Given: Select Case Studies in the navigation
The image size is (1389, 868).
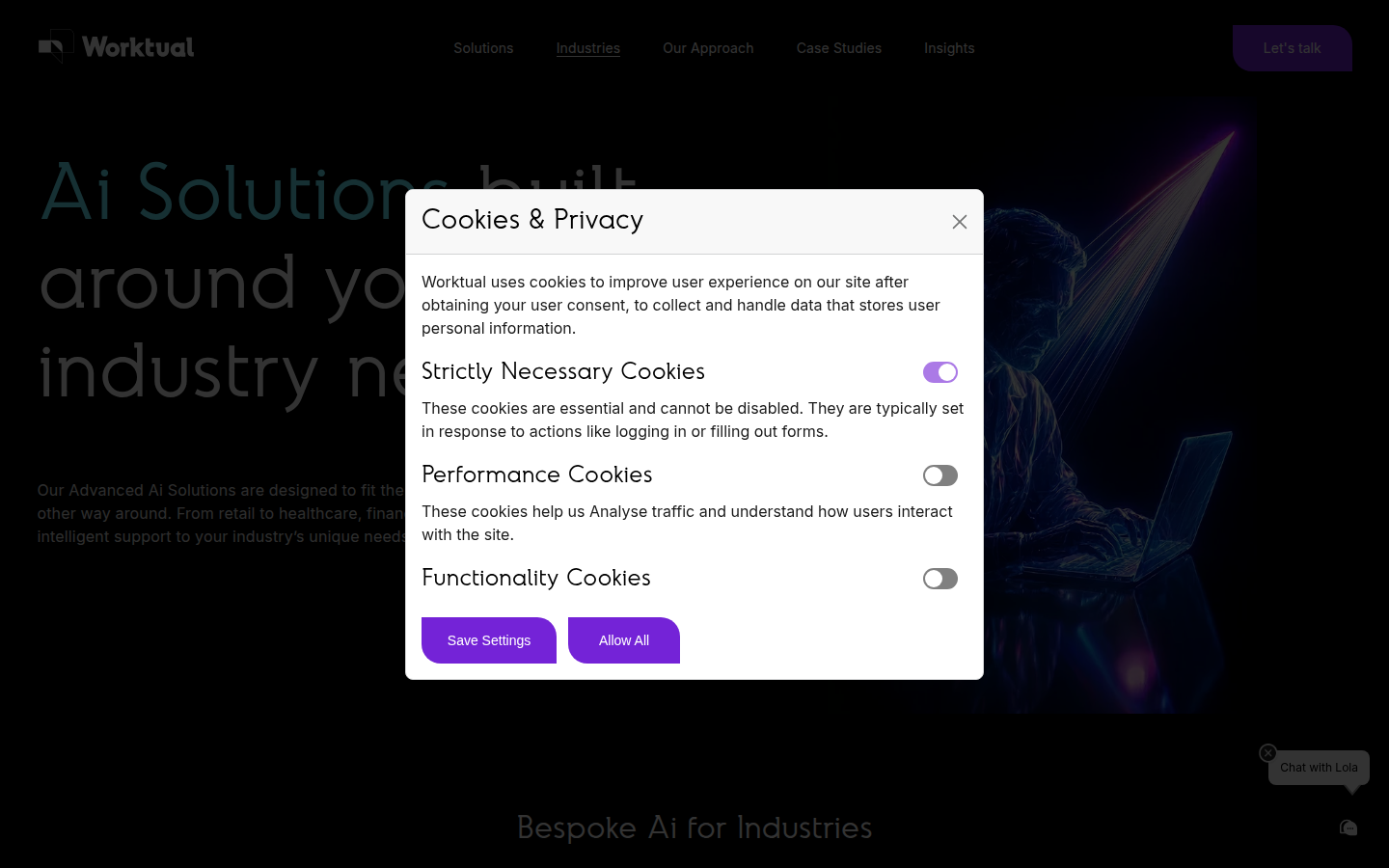Looking at the screenshot, I should pyautogui.click(x=838, y=48).
